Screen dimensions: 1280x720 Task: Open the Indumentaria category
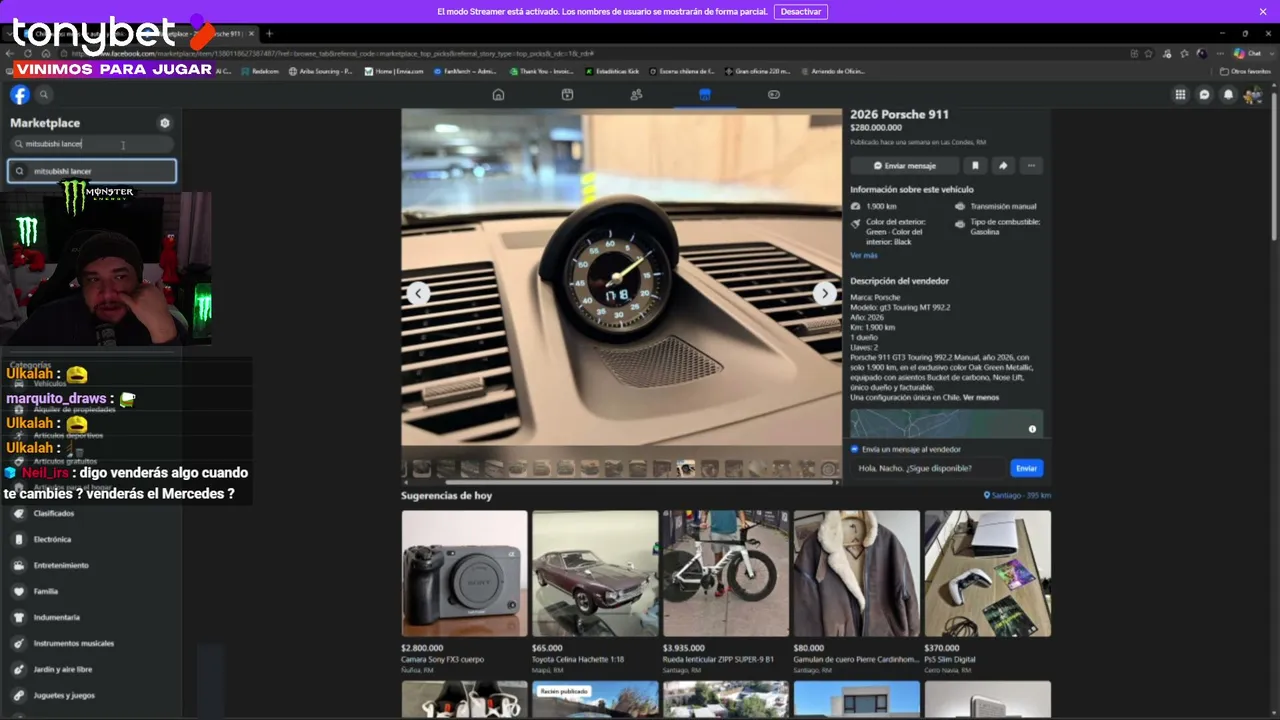click(x=91, y=618)
